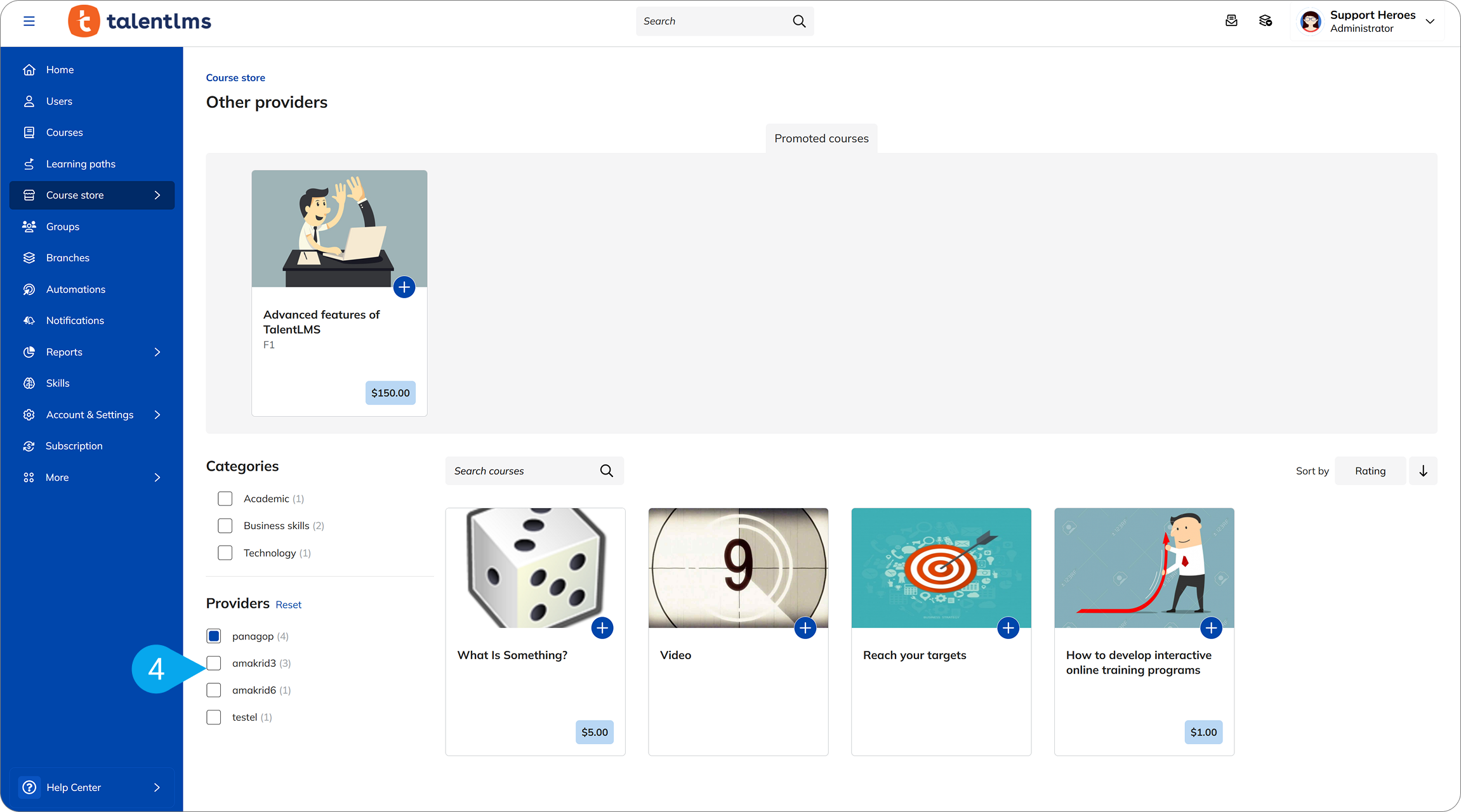Switch to the Promoted courses tab
1461x812 pixels.
point(821,138)
